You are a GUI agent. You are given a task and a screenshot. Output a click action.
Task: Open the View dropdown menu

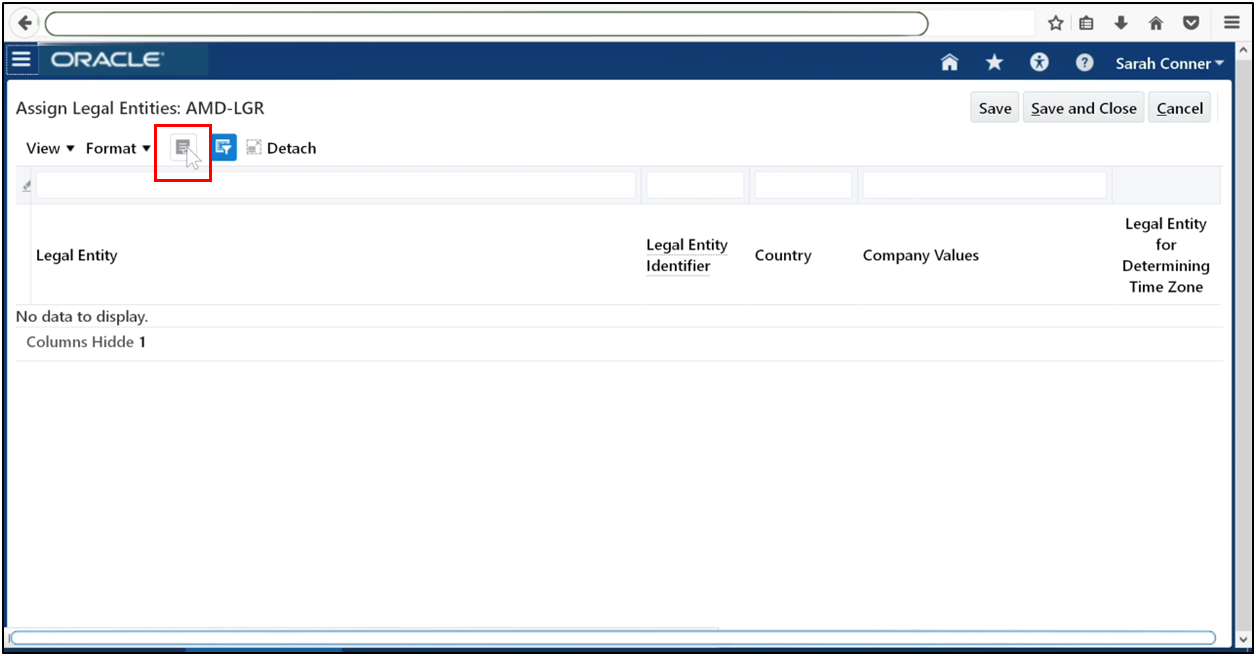[49, 147]
